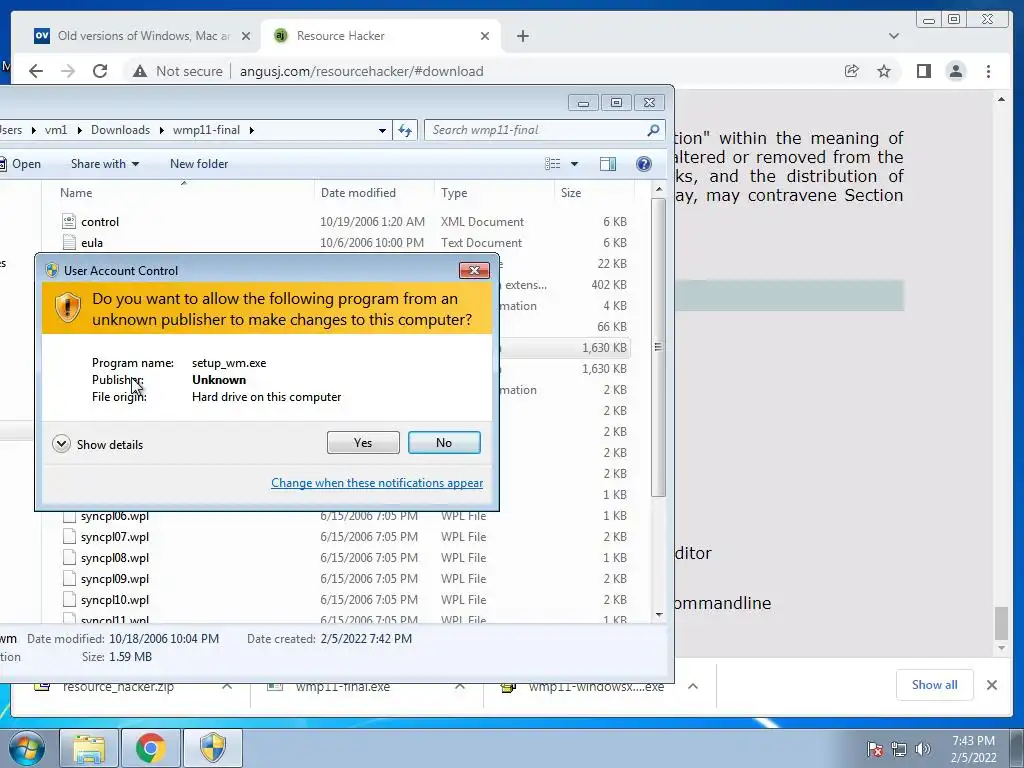Change view icon in Explorer toolbar
This screenshot has height=768, width=1024.
[x=552, y=164]
